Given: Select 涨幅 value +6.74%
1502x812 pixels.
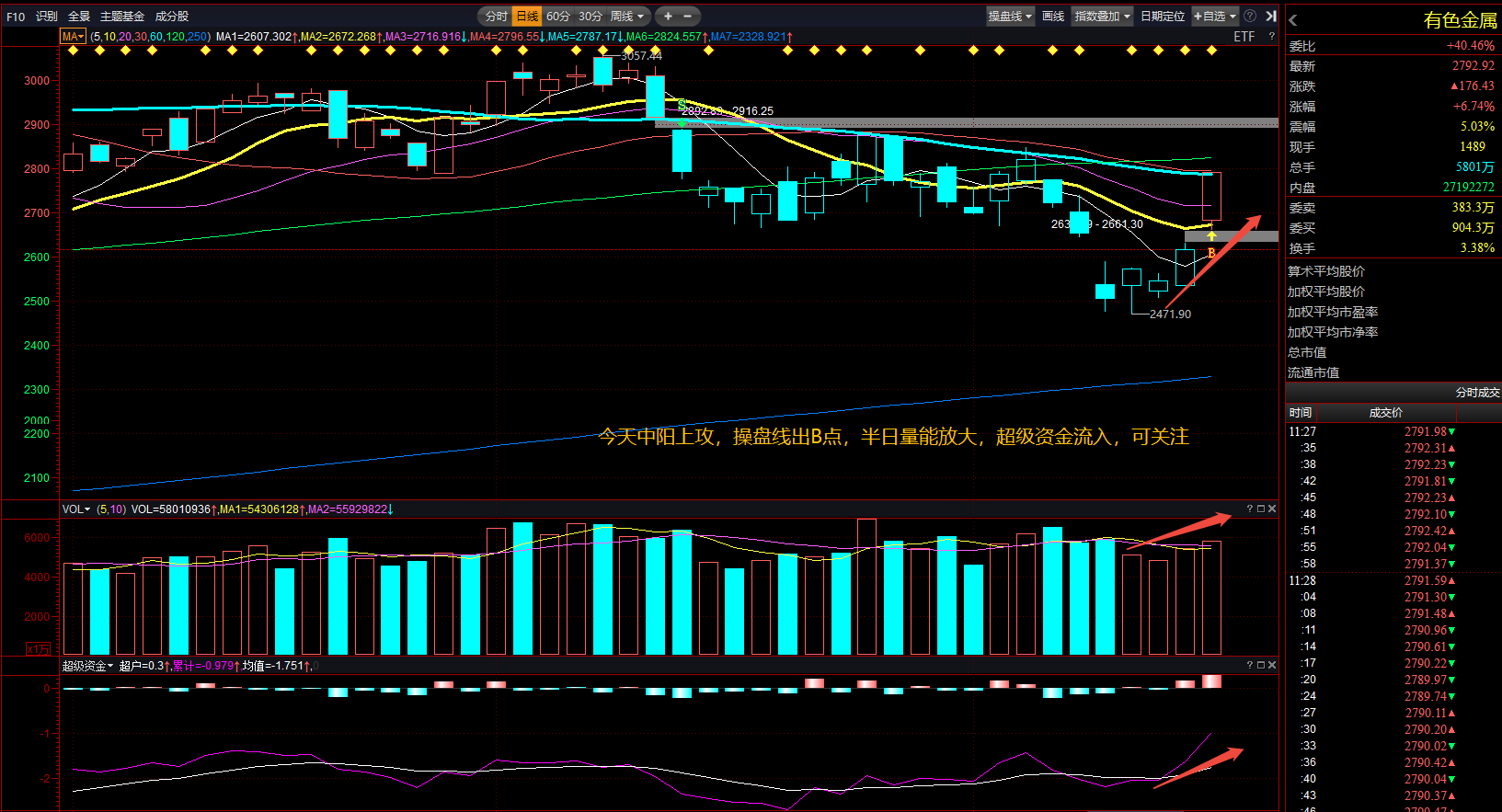Looking at the screenshot, I should pos(1473,107).
